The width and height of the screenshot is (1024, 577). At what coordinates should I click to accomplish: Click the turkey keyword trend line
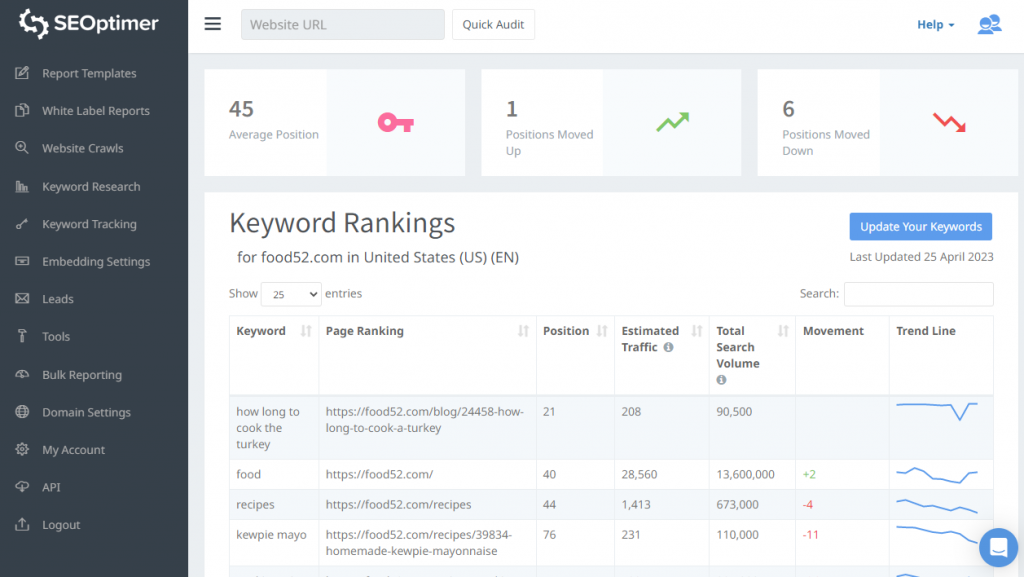pos(937,409)
